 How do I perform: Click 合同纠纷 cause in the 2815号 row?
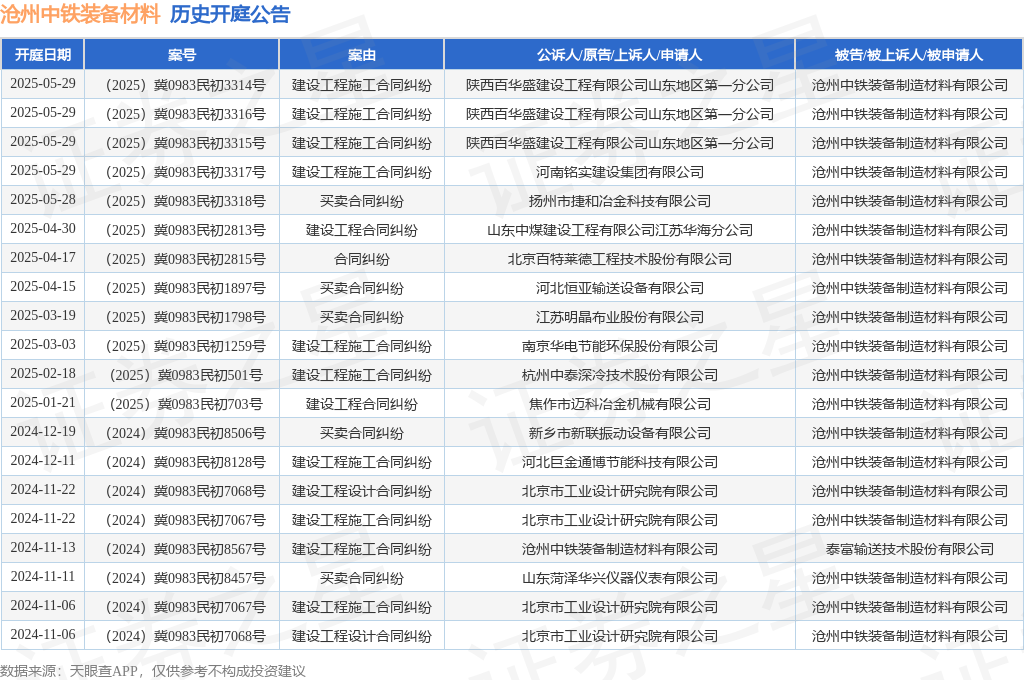362,259
